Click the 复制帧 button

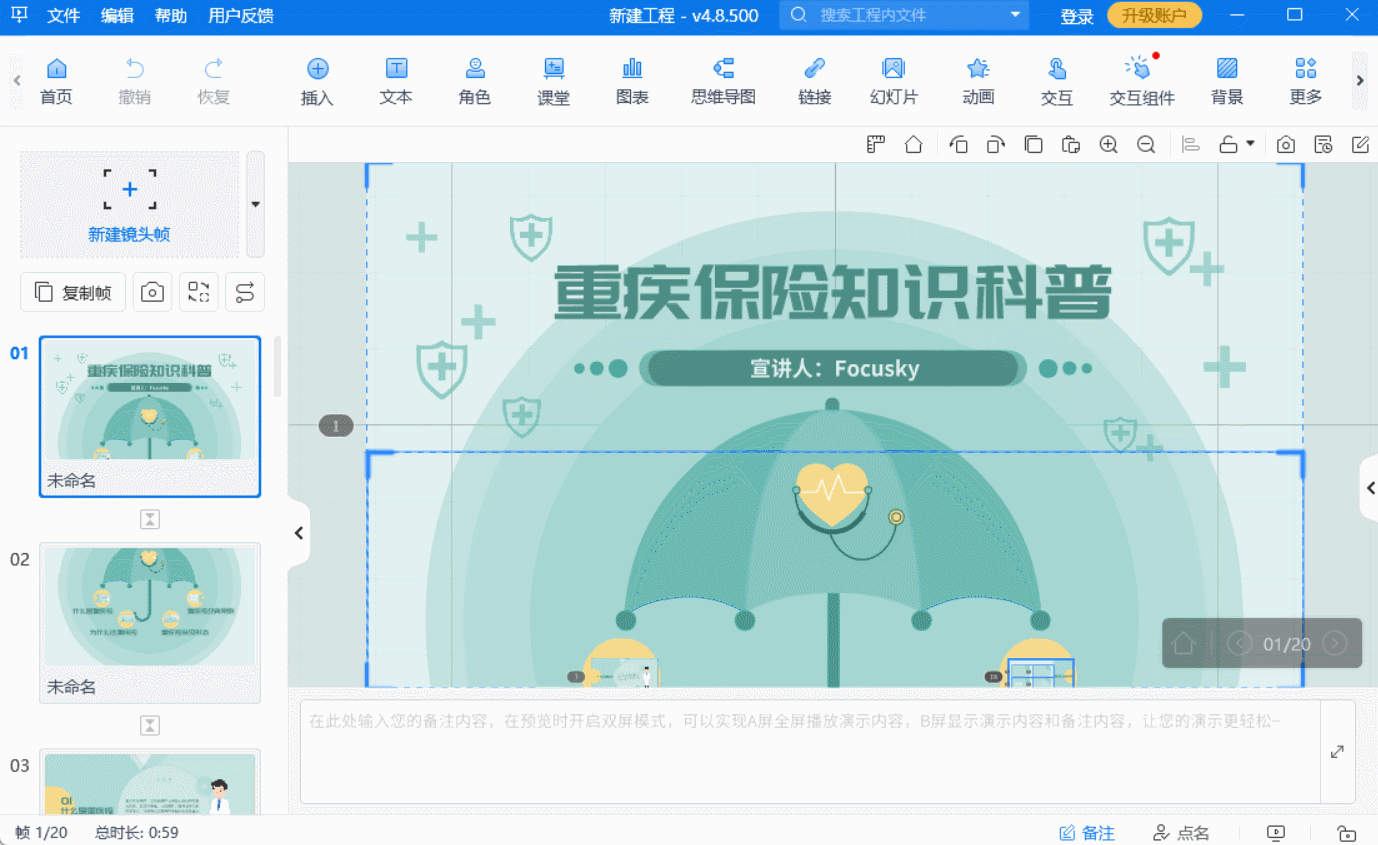73,292
